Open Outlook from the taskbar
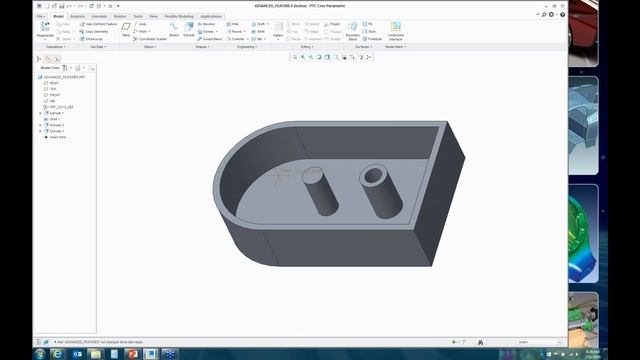 click(x=77, y=354)
